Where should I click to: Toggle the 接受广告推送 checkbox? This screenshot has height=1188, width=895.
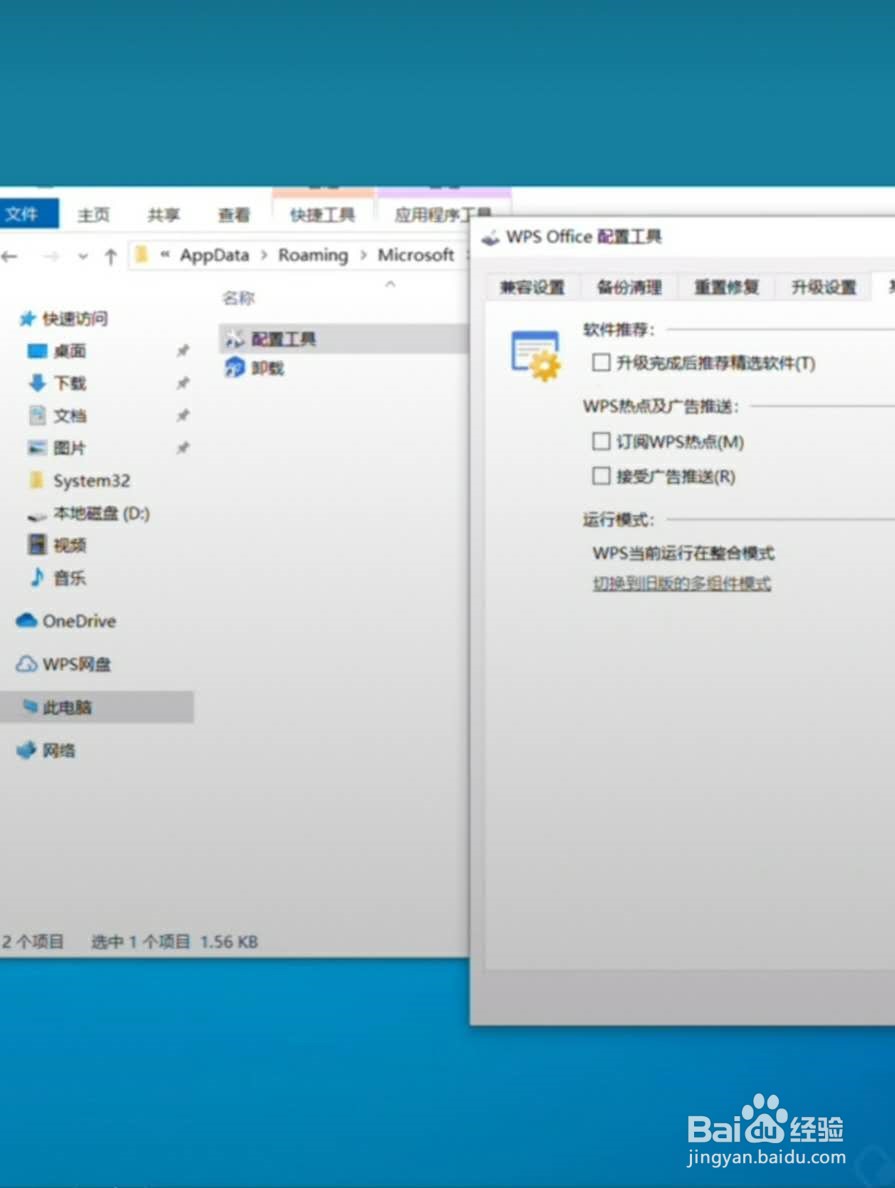tap(601, 477)
